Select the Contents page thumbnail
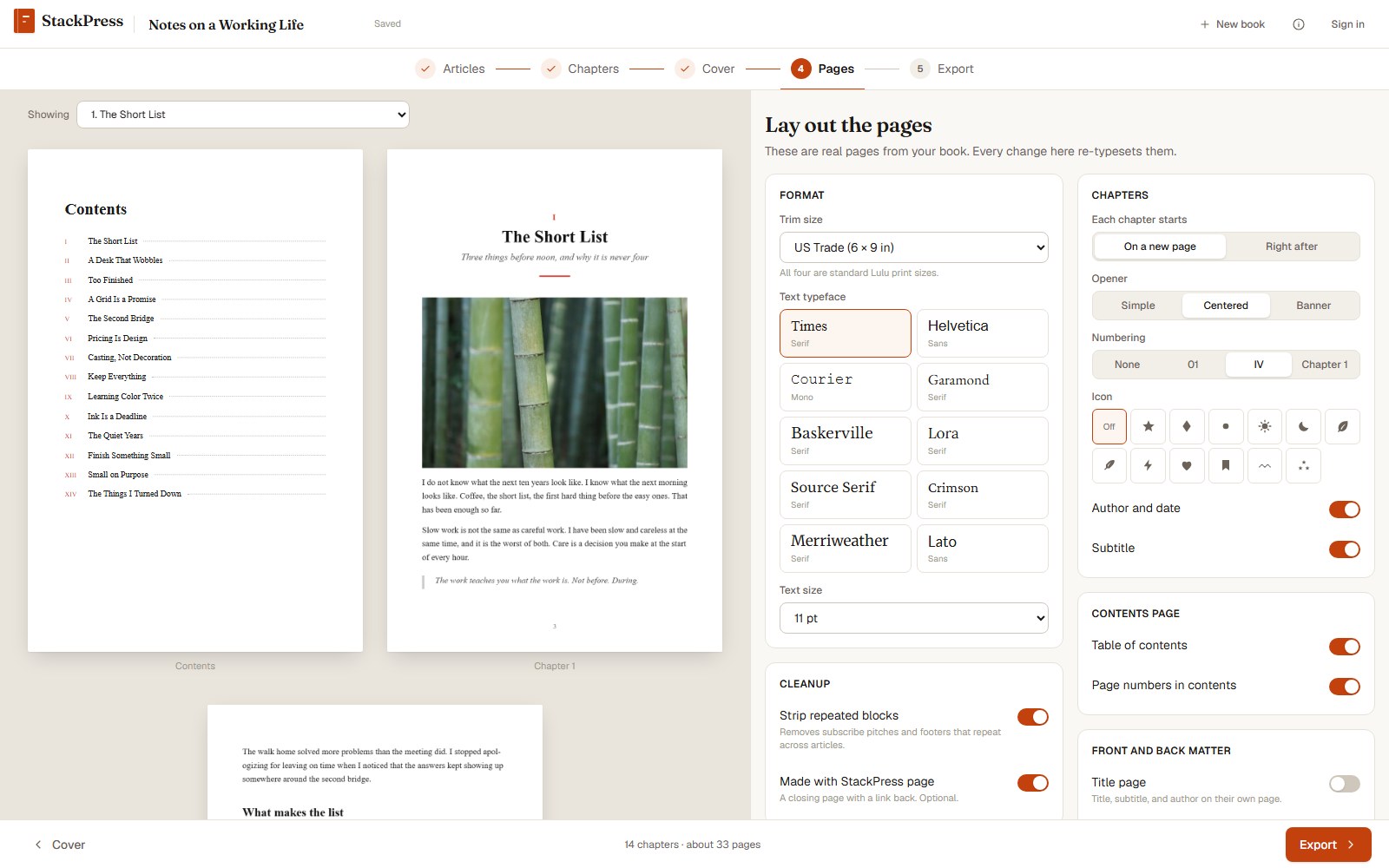Screen dimensions: 1389x868 pyautogui.click(x=195, y=400)
